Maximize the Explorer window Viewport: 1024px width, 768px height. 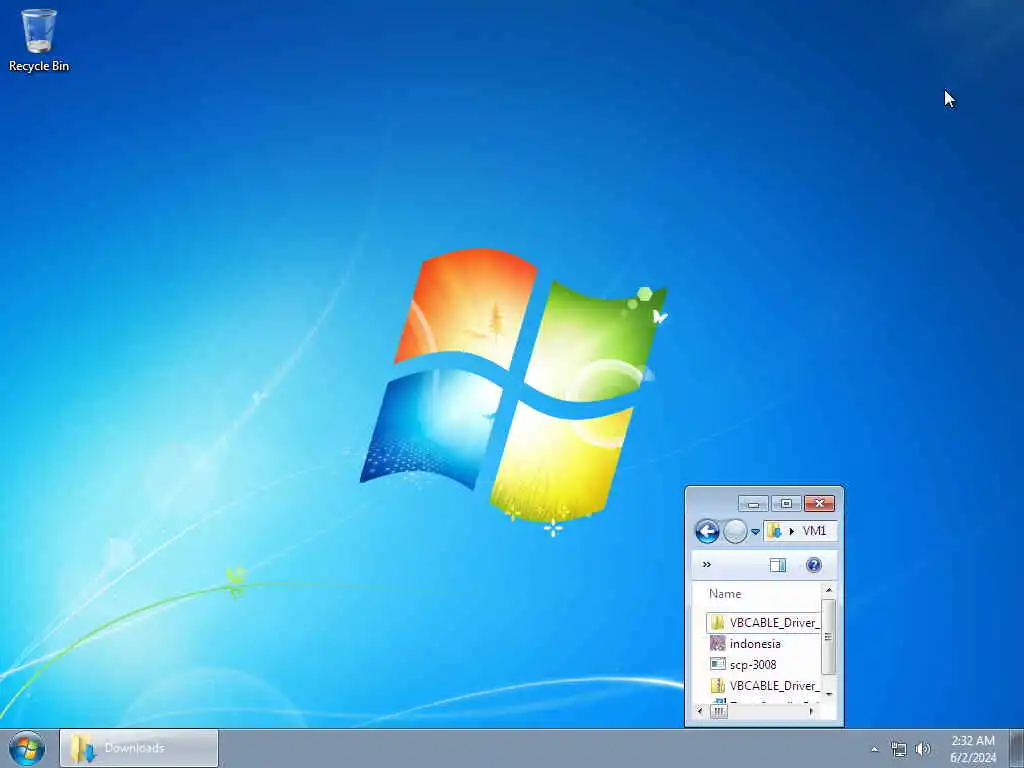pyautogui.click(x=786, y=504)
